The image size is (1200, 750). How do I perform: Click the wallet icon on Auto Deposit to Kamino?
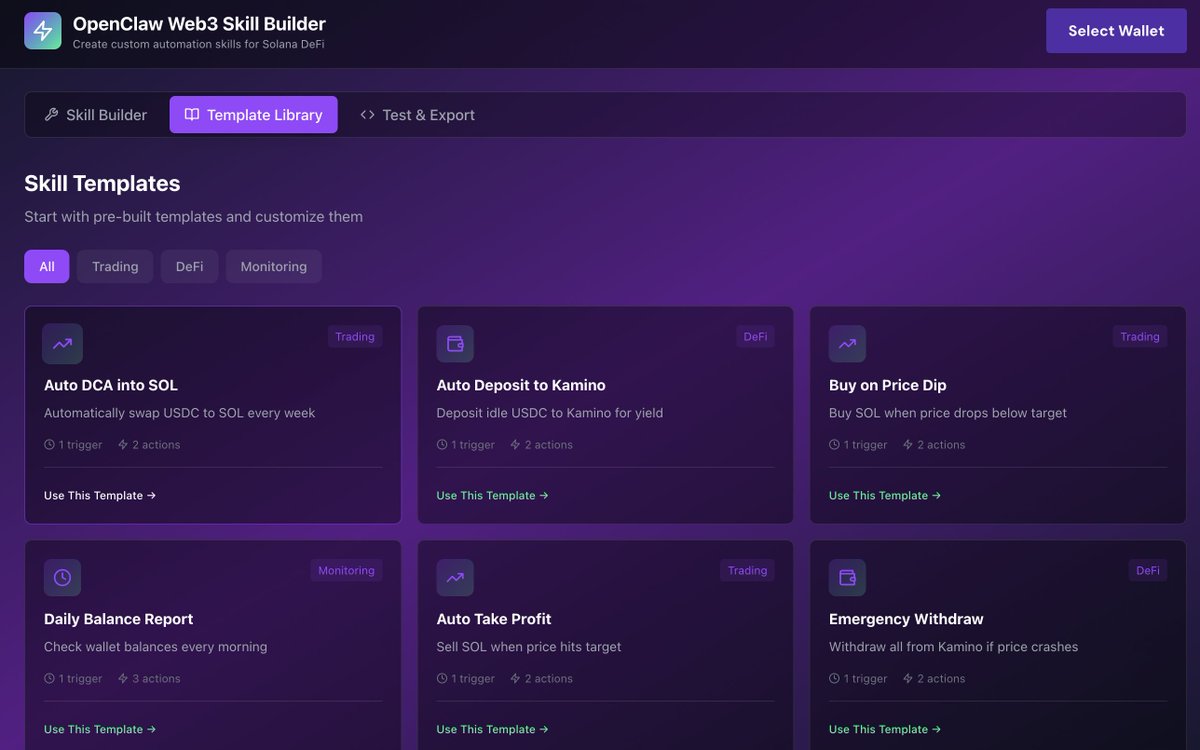[455, 344]
